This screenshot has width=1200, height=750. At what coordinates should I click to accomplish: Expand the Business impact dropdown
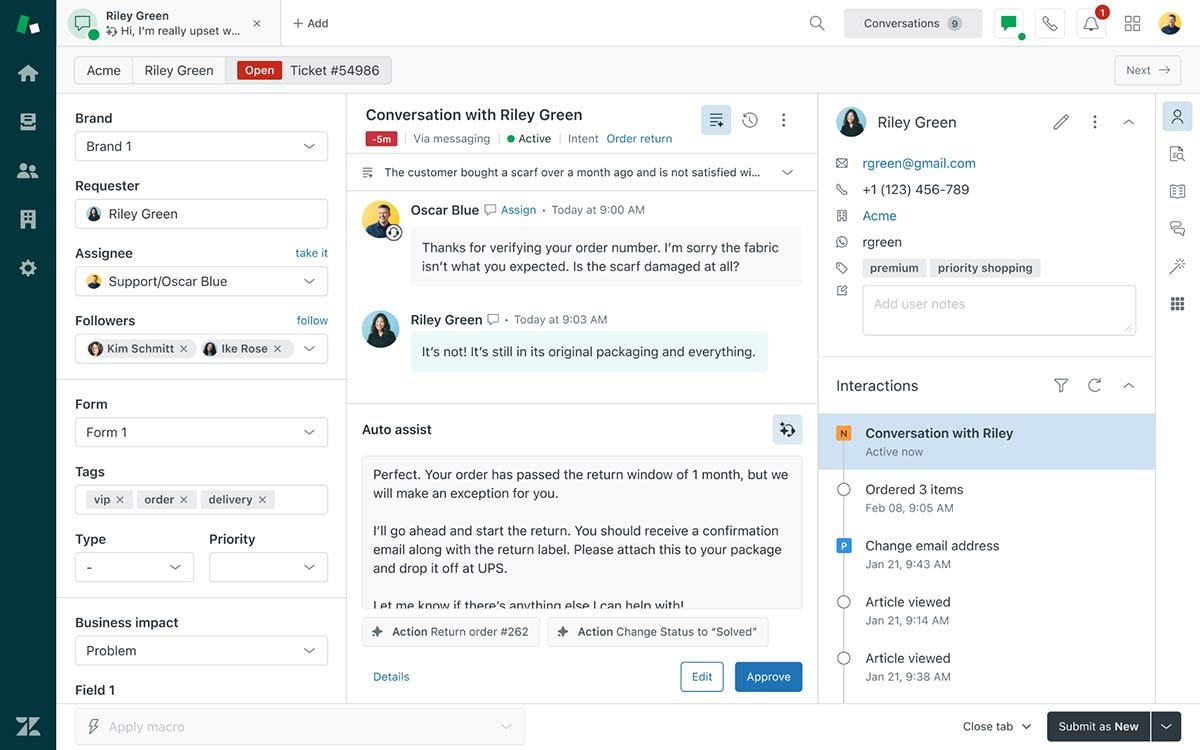[201, 651]
